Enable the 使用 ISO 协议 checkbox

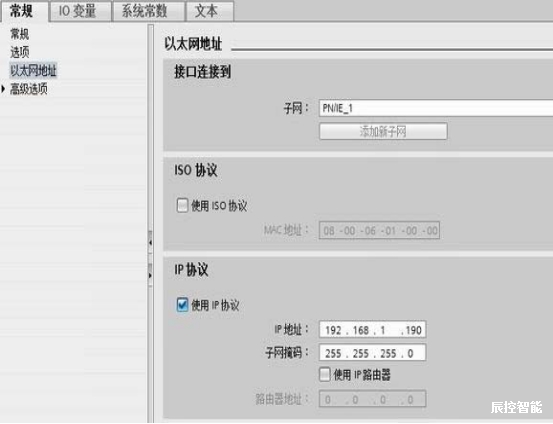coord(182,205)
